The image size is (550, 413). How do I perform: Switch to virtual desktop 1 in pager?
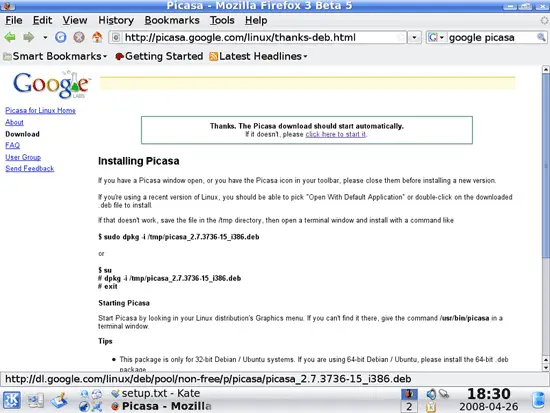pyautogui.click(x=409, y=394)
